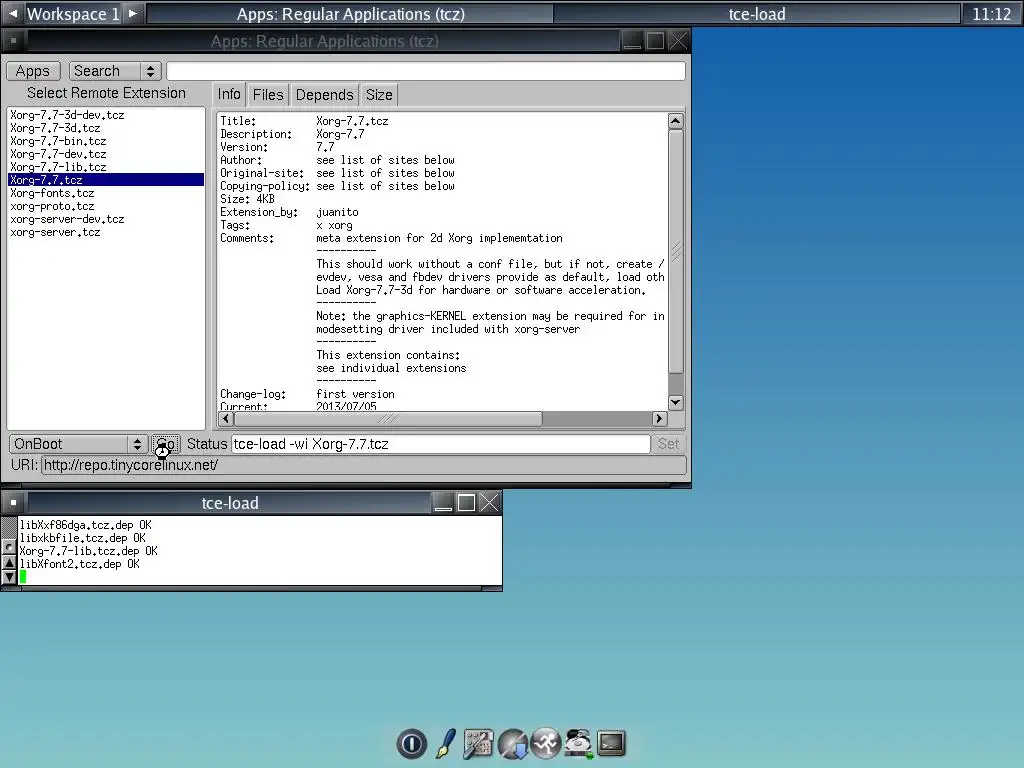Image resolution: width=1024 pixels, height=768 pixels.
Task: Open window menu icon of tce-load window
Action: (13, 503)
